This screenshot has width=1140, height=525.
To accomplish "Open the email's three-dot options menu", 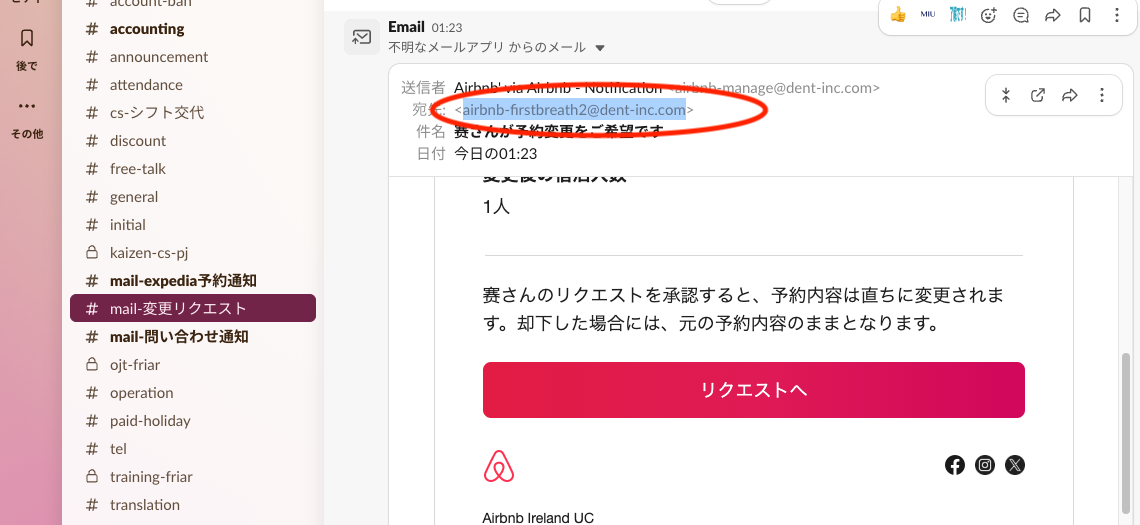I will tap(1102, 95).
